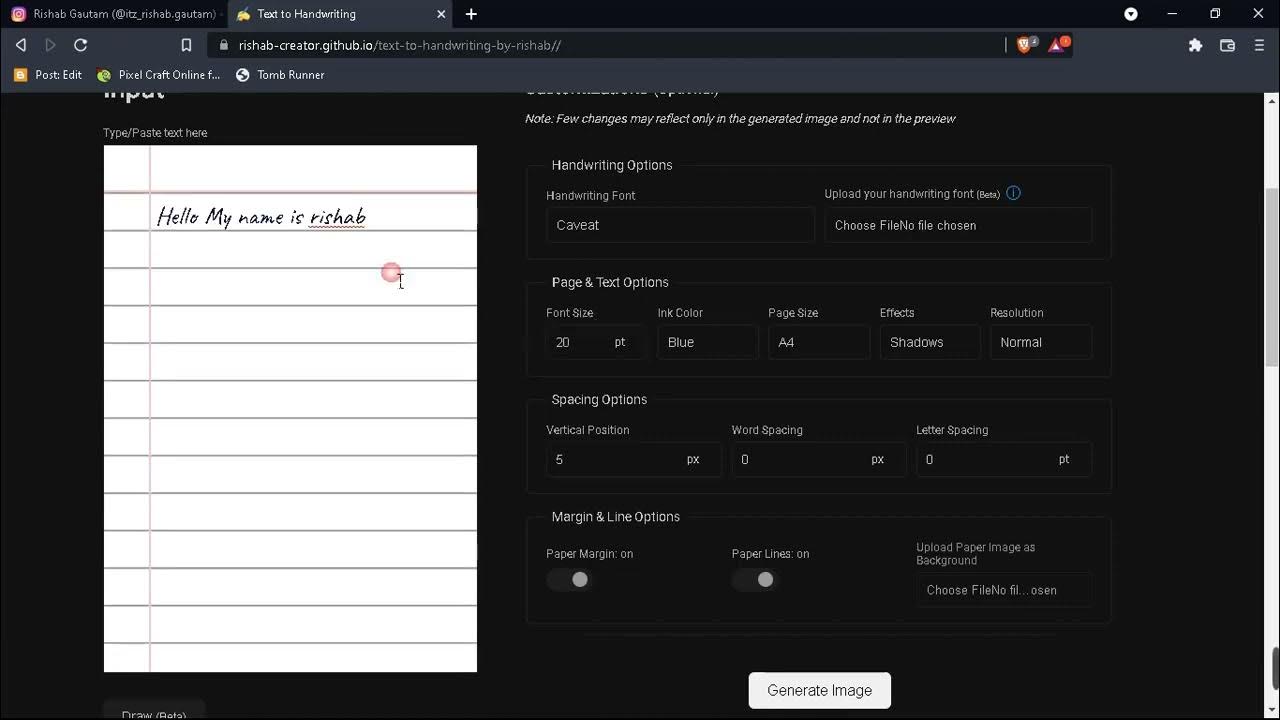Select the Text to Handwriting tab

click(x=340, y=14)
